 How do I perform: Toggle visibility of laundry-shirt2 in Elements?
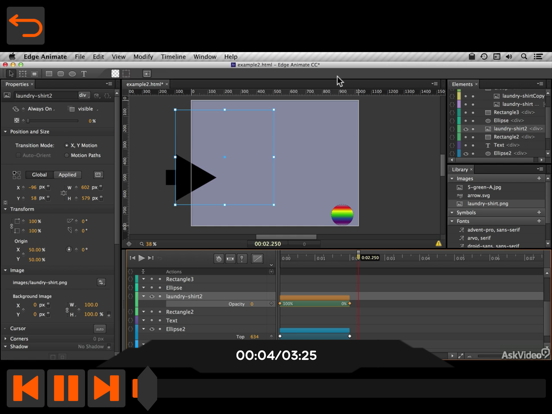(x=465, y=129)
